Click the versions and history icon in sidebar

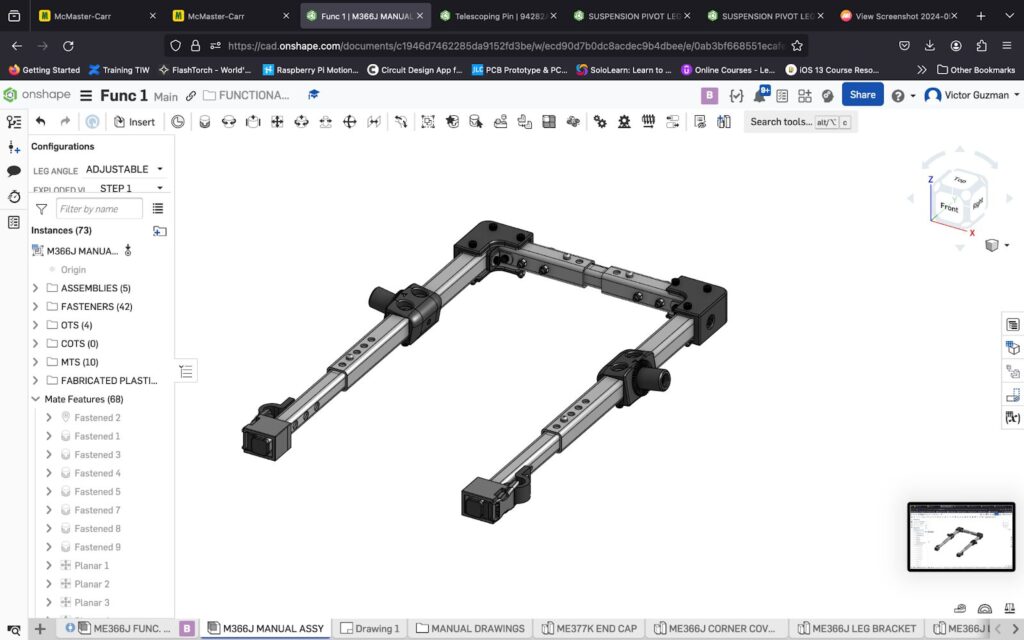pos(14,197)
